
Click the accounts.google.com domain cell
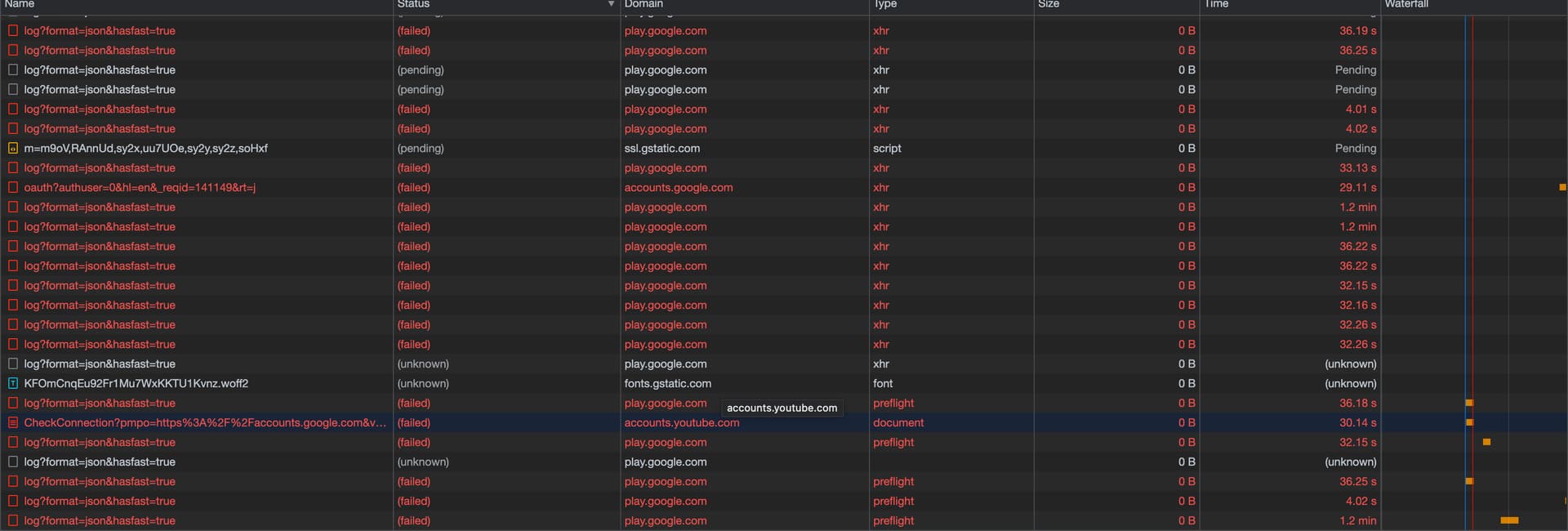click(x=678, y=188)
